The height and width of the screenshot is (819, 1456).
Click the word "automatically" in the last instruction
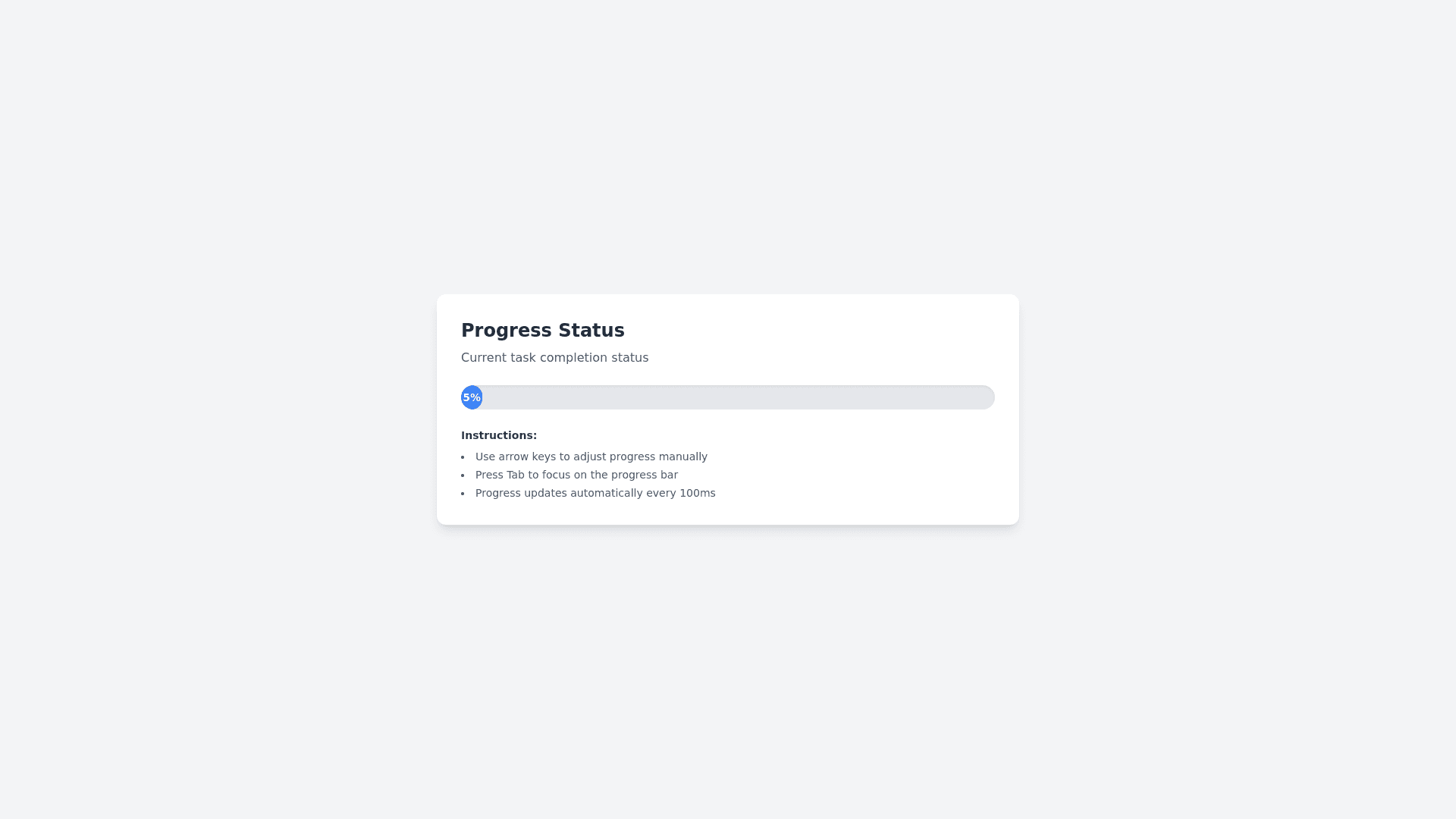pyautogui.click(x=607, y=493)
